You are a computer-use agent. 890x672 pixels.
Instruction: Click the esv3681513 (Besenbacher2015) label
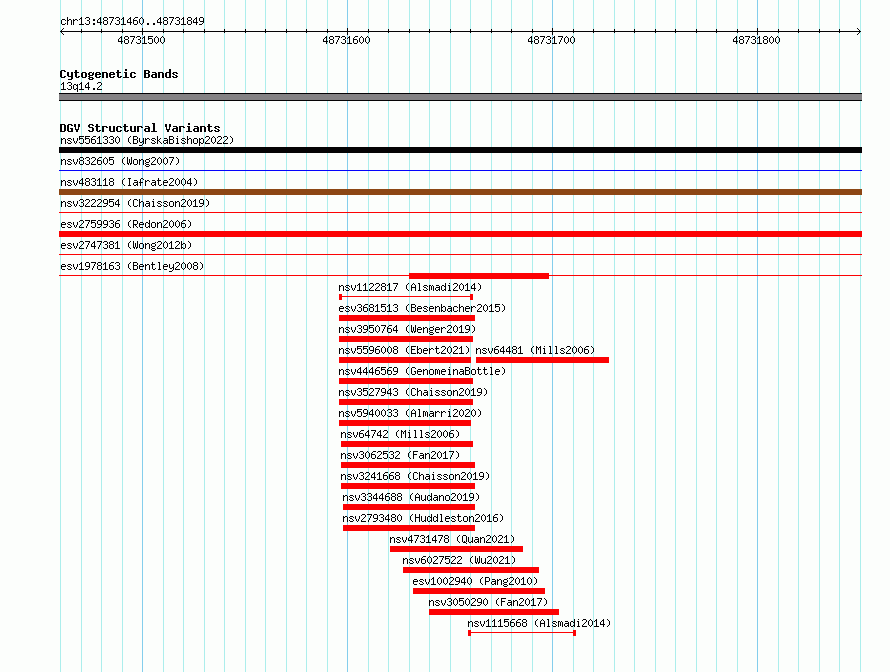click(x=422, y=308)
